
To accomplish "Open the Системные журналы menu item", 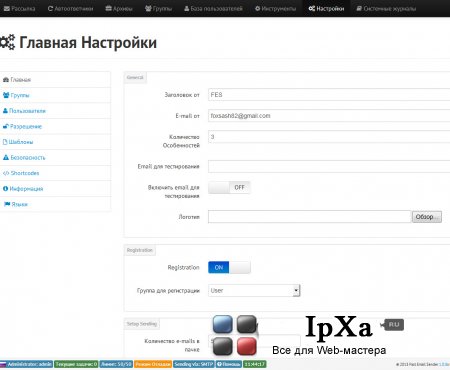I will tap(386, 9).
